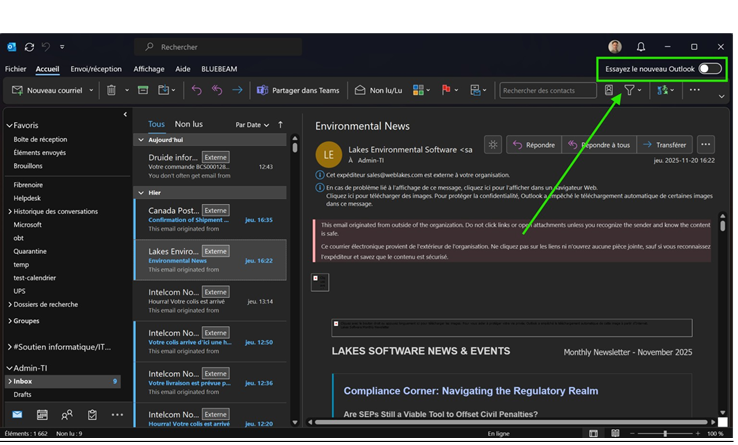Click the Archive icon in the ribbon
Viewport: 738px width, 445px height.
click(x=143, y=90)
